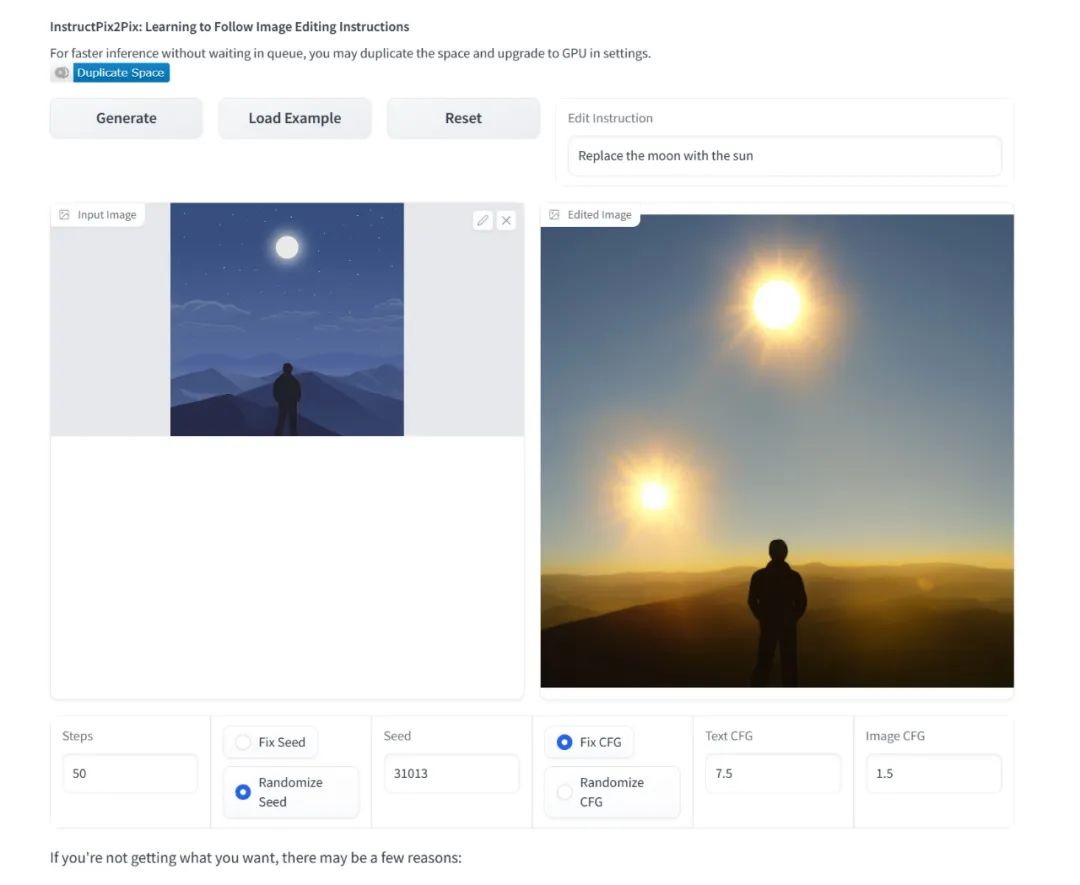Click the Load Example button

pyautogui.click(x=295, y=118)
